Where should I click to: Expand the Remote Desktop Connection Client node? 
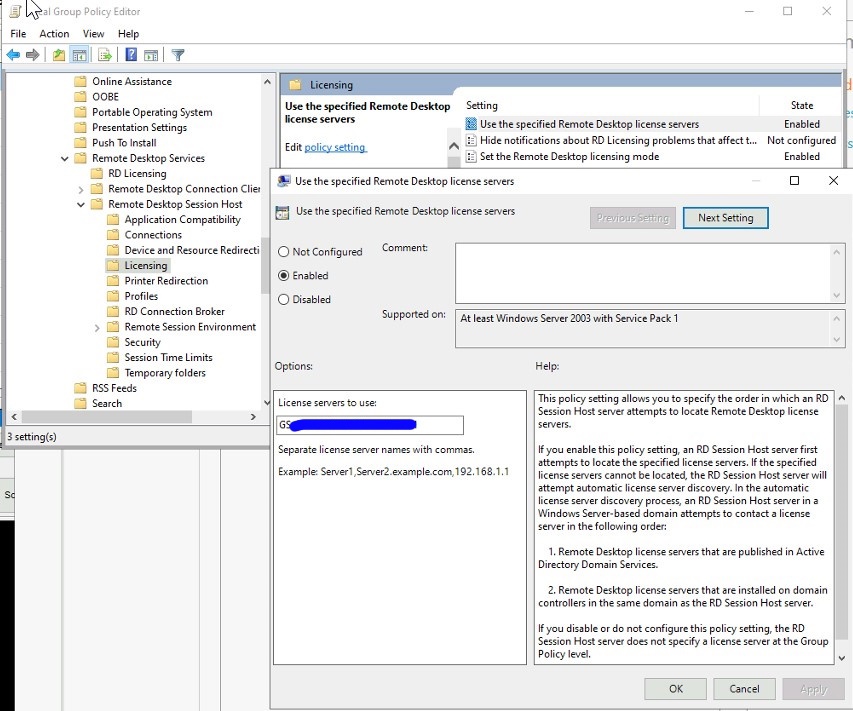[80, 188]
